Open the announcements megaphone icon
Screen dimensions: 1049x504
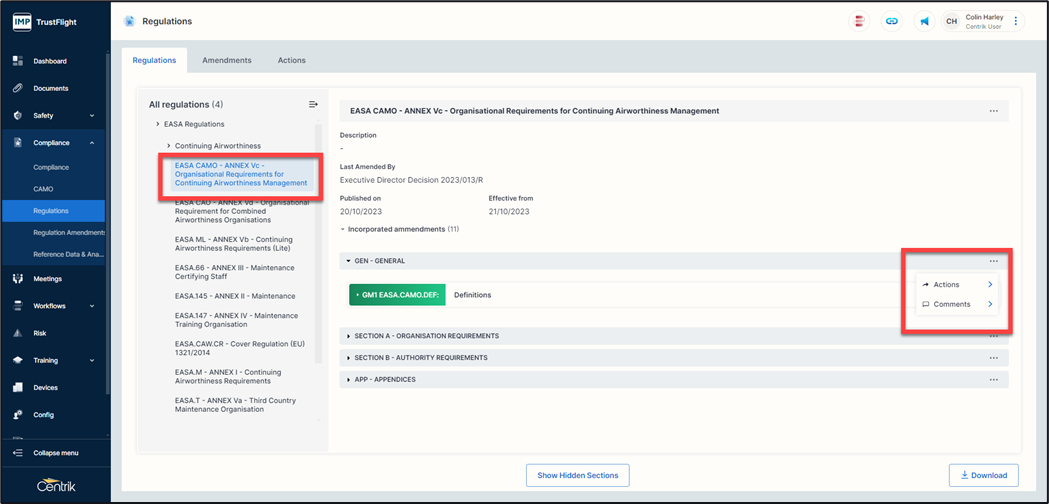coord(924,21)
